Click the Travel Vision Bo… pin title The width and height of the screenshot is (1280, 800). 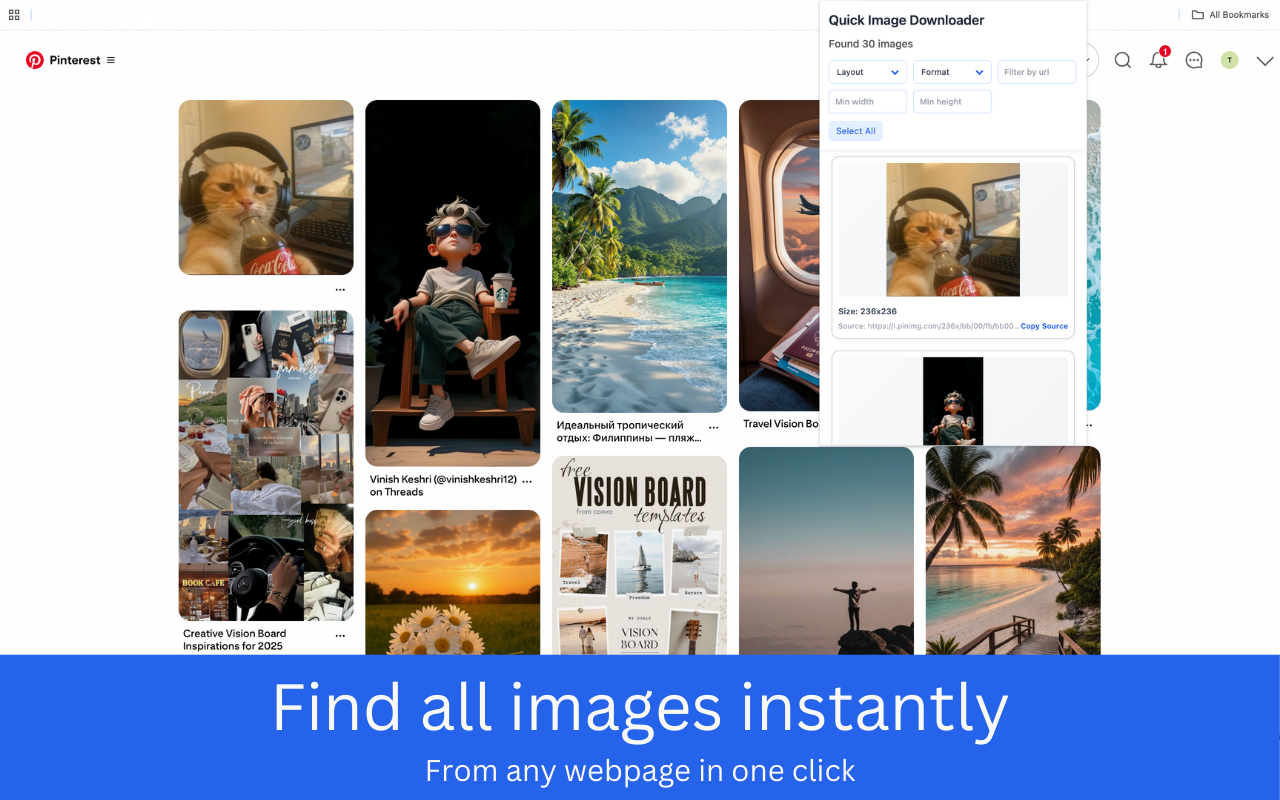[x=781, y=424]
